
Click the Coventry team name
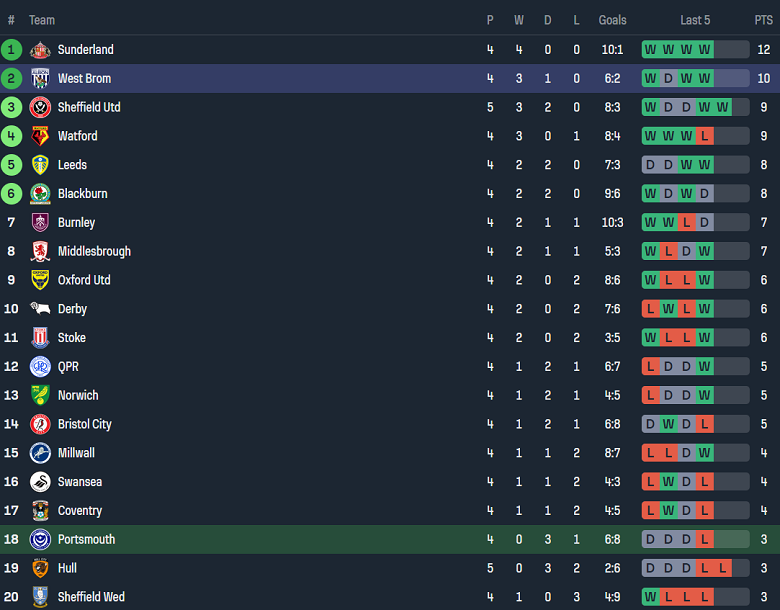coord(80,511)
